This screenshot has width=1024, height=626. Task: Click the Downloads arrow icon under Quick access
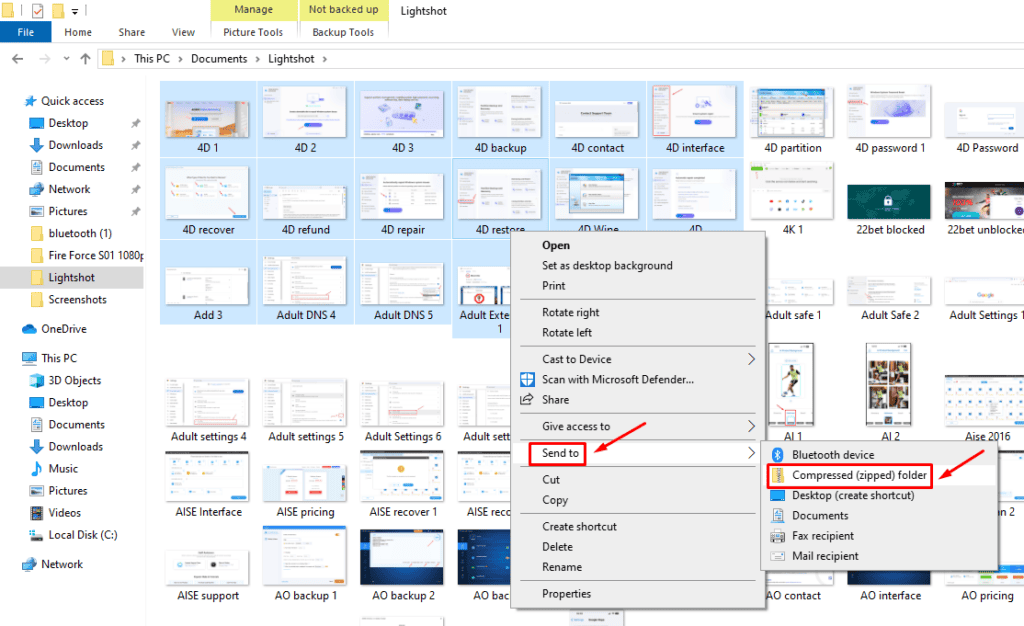pyautogui.click(x=37, y=145)
